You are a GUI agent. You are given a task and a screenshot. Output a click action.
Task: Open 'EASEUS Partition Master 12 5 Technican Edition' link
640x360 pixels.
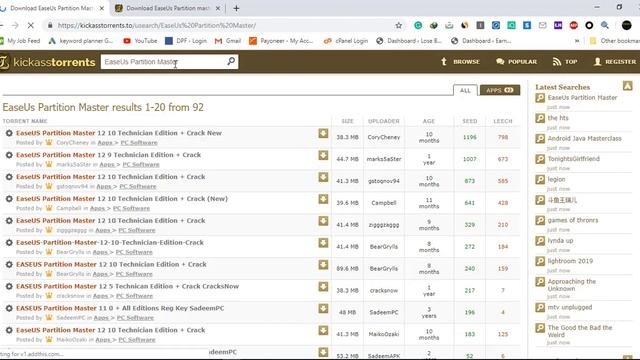point(127,286)
